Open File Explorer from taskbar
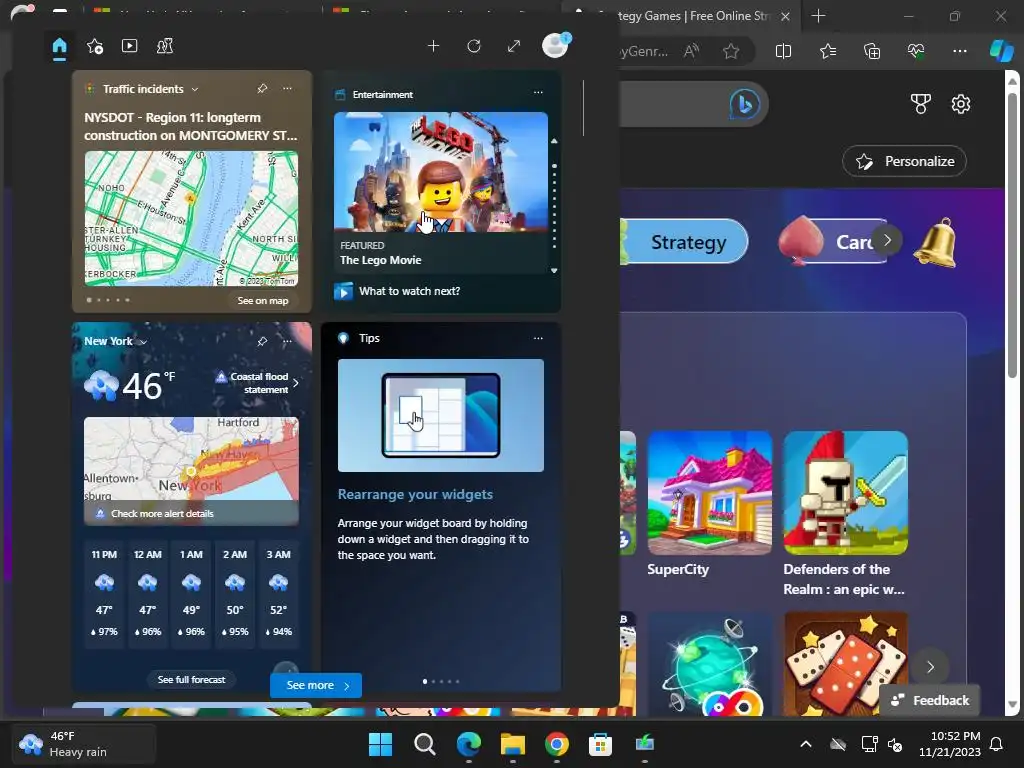 click(x=513, y=744)
